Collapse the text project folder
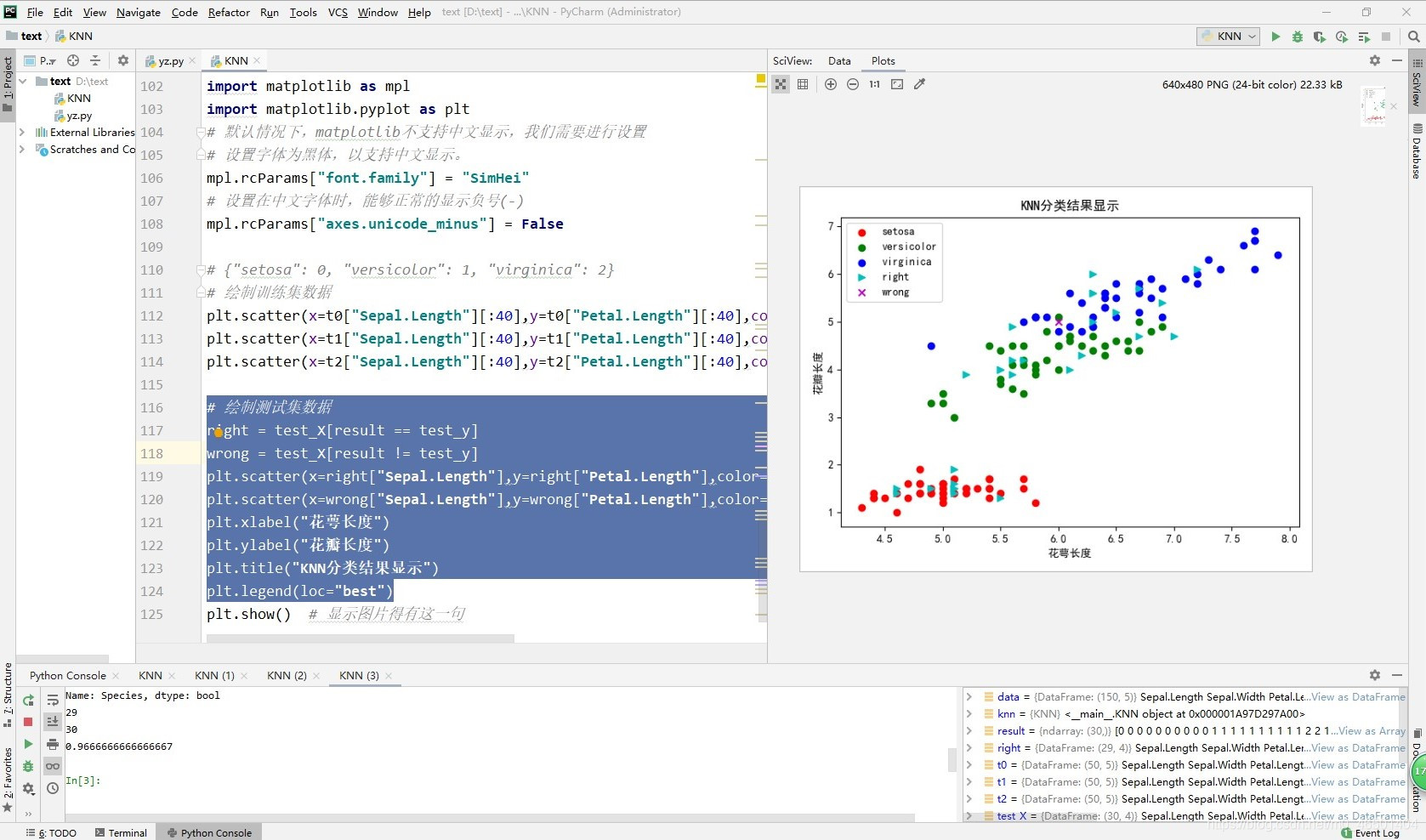Screen dimensions: 1426x840 click(x=23, y=82)
